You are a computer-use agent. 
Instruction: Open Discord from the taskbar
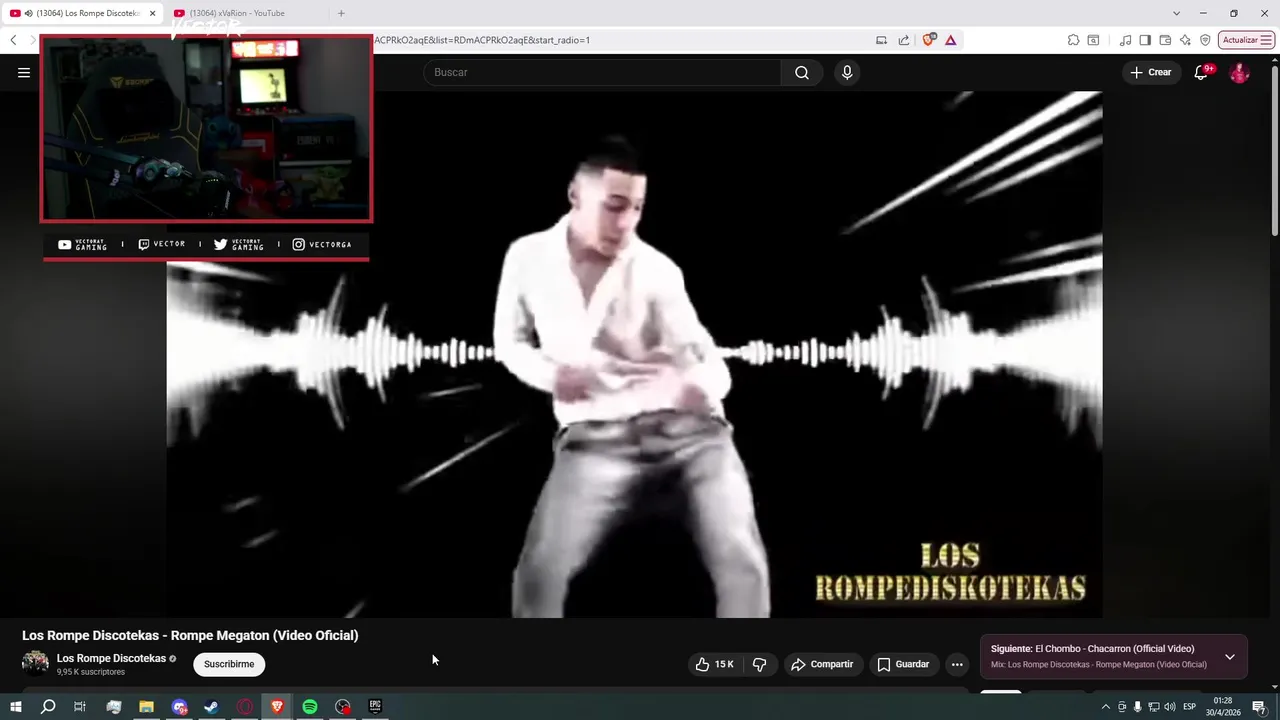(x=179, y=707)
